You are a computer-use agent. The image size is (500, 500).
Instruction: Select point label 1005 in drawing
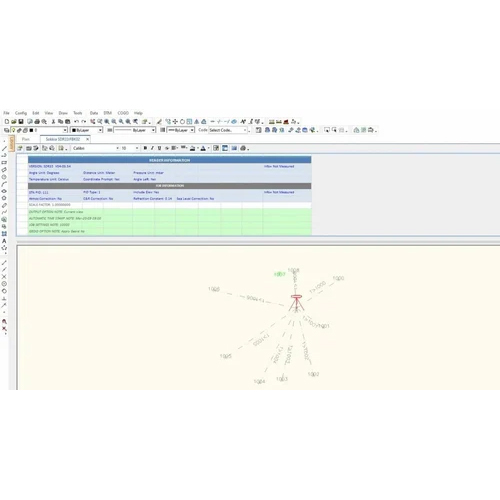(226, 356)
